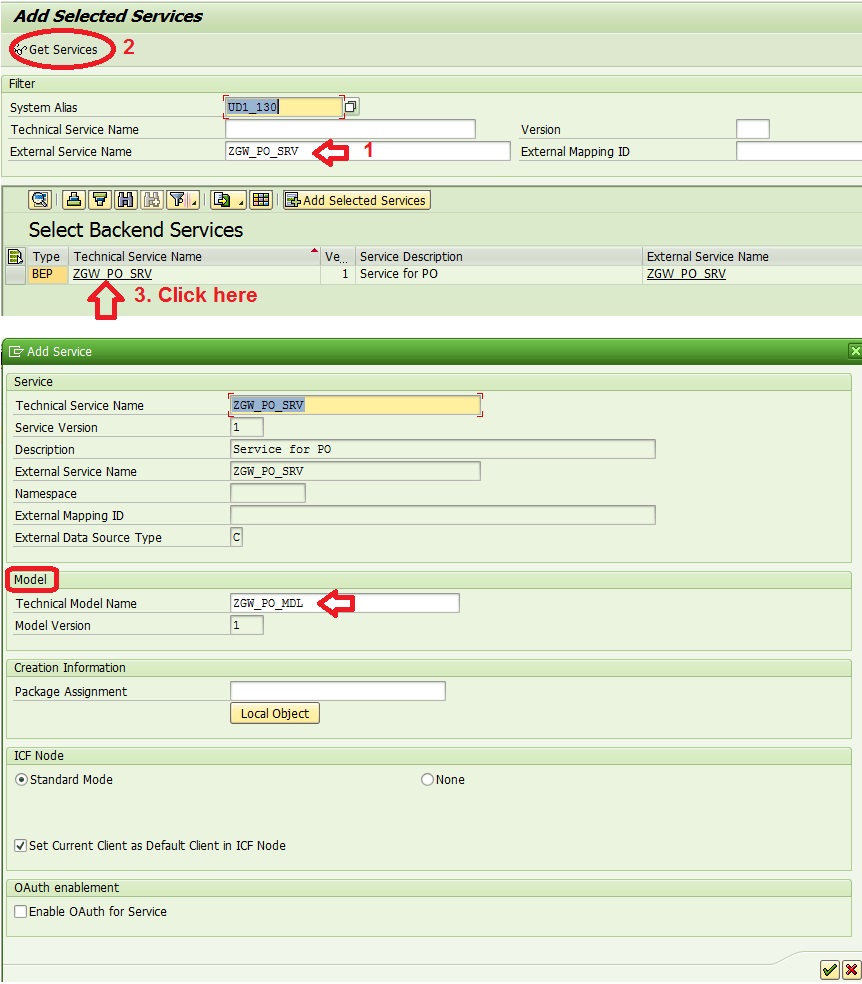Toggle Set Current Client as Default Client checkbox

pyautogui.click(x=21, y=845)
